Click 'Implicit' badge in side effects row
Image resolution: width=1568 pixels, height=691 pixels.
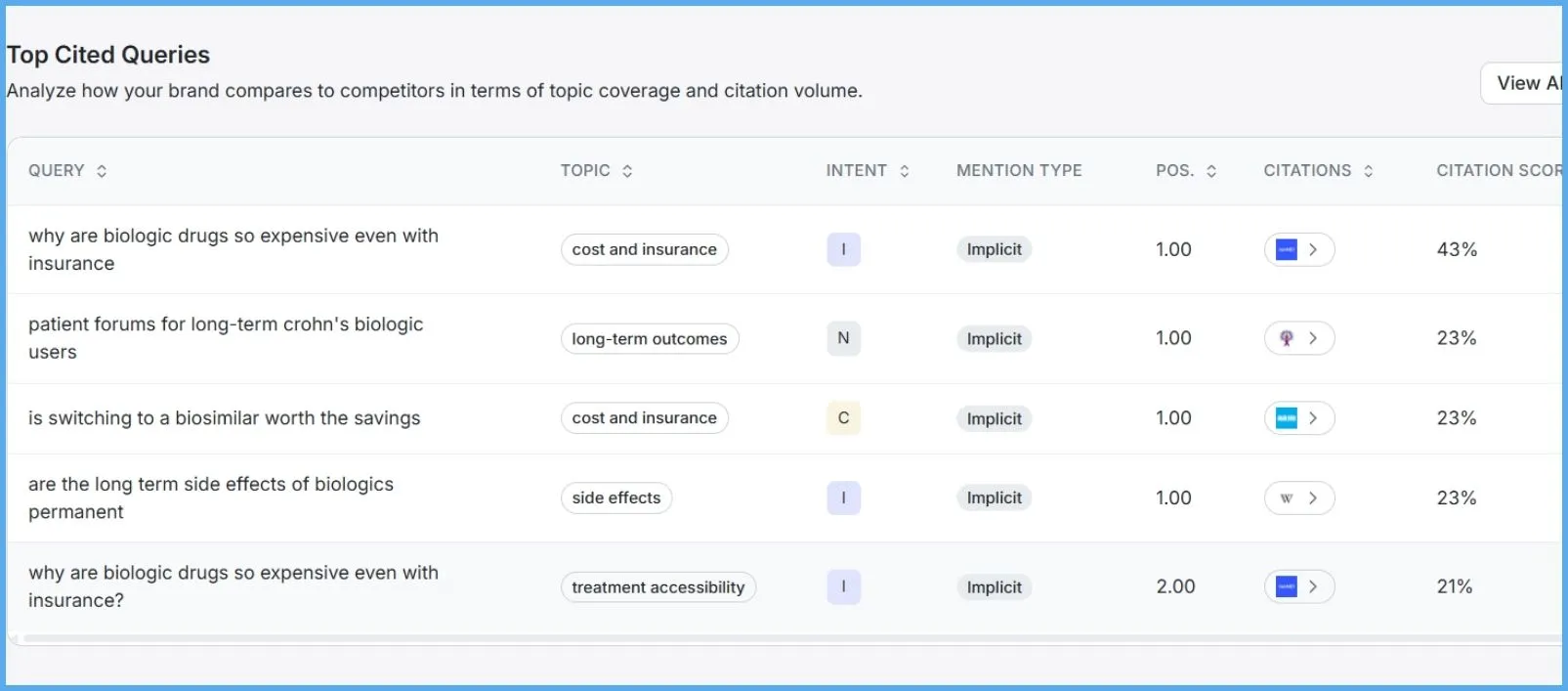[x=994, y=498]
